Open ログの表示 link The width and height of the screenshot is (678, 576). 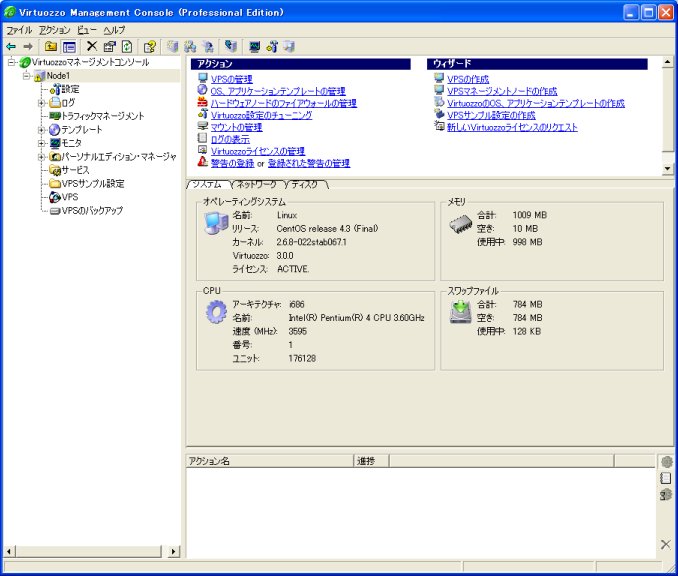[x=230, y=139]
